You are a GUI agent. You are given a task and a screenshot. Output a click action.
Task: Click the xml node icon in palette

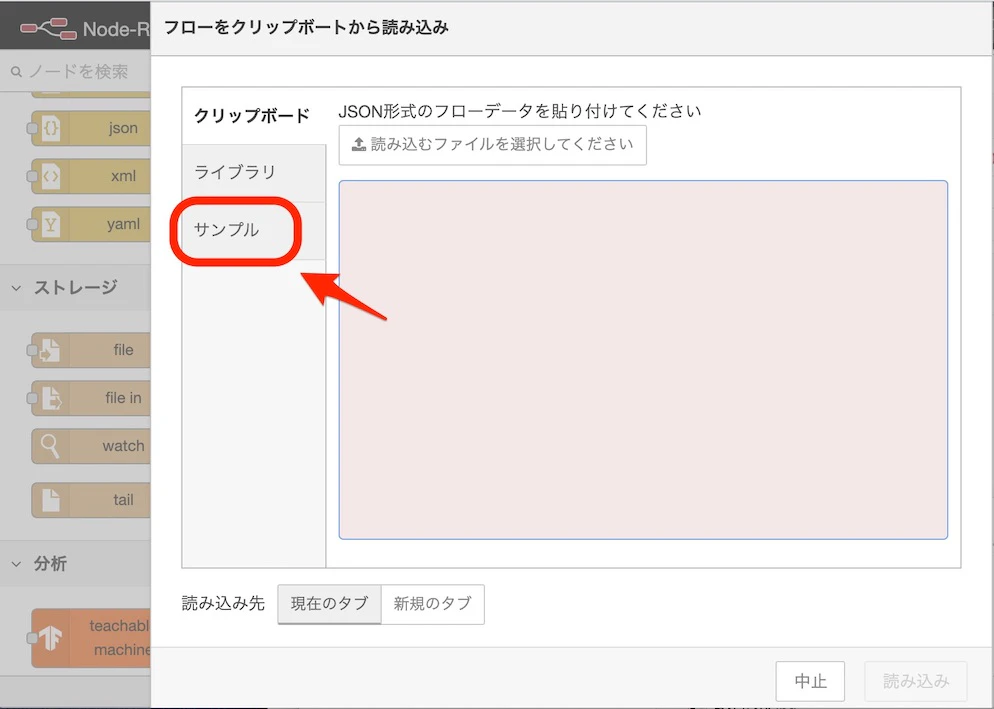click(51, 176)
